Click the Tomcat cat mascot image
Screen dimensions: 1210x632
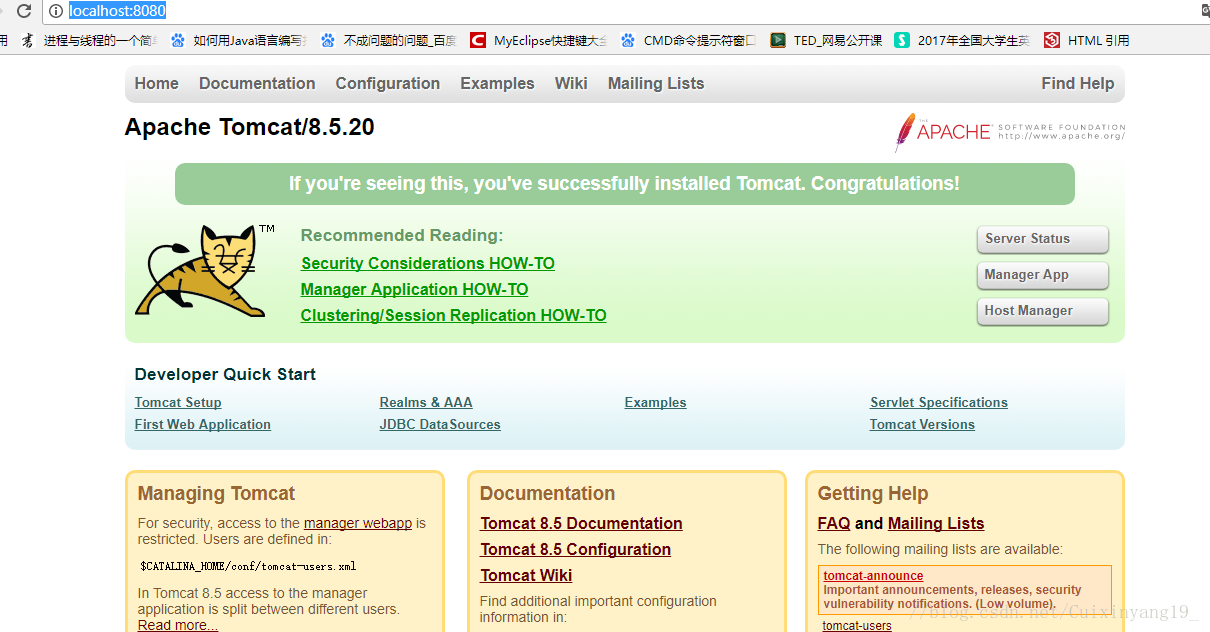[204, 271]
